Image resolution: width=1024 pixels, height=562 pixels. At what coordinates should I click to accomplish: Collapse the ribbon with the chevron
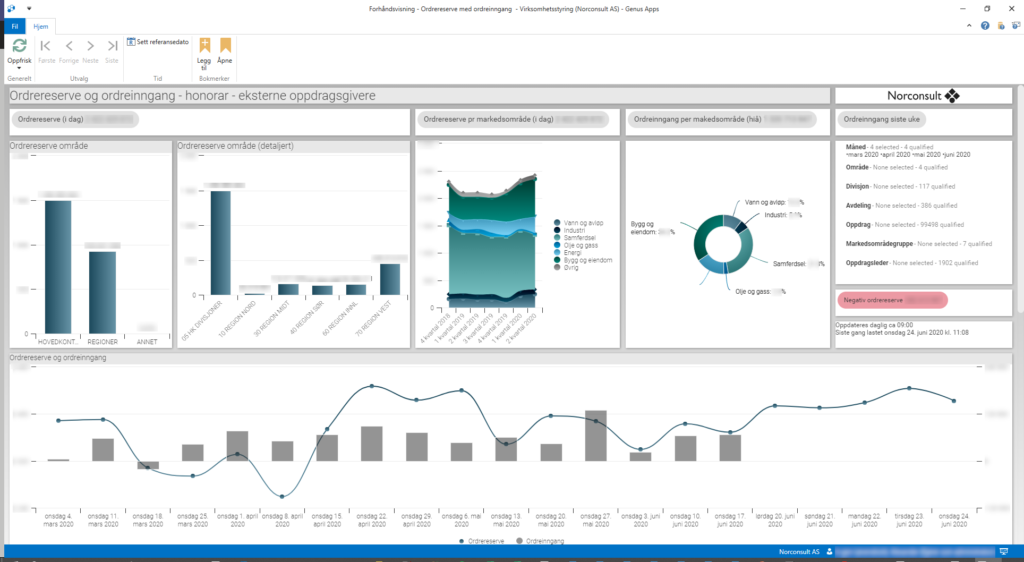971,26
